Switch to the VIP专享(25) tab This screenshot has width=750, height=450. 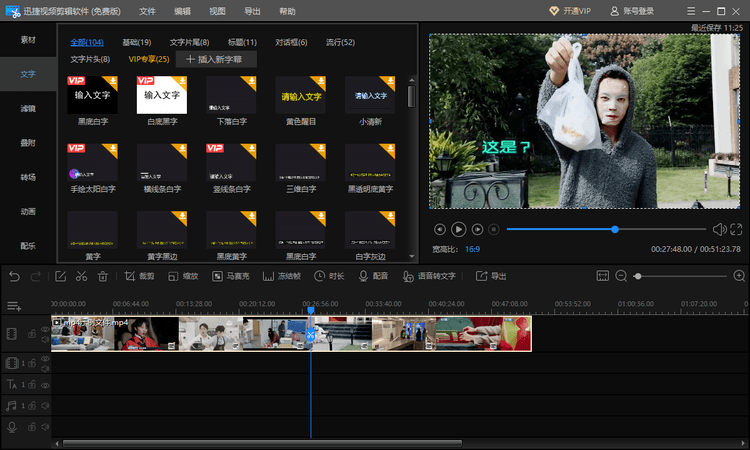[149, 59]
